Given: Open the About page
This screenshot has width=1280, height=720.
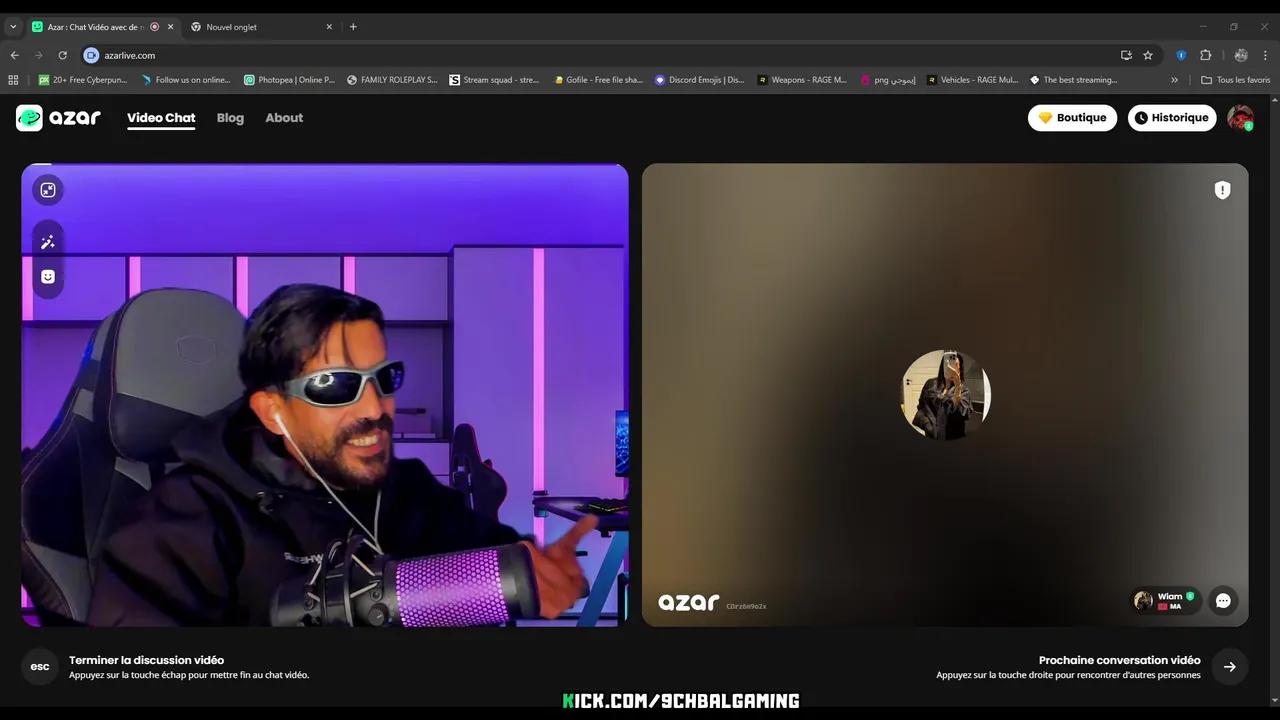Looking at the screenshot, I should click(x=284, y=117).
